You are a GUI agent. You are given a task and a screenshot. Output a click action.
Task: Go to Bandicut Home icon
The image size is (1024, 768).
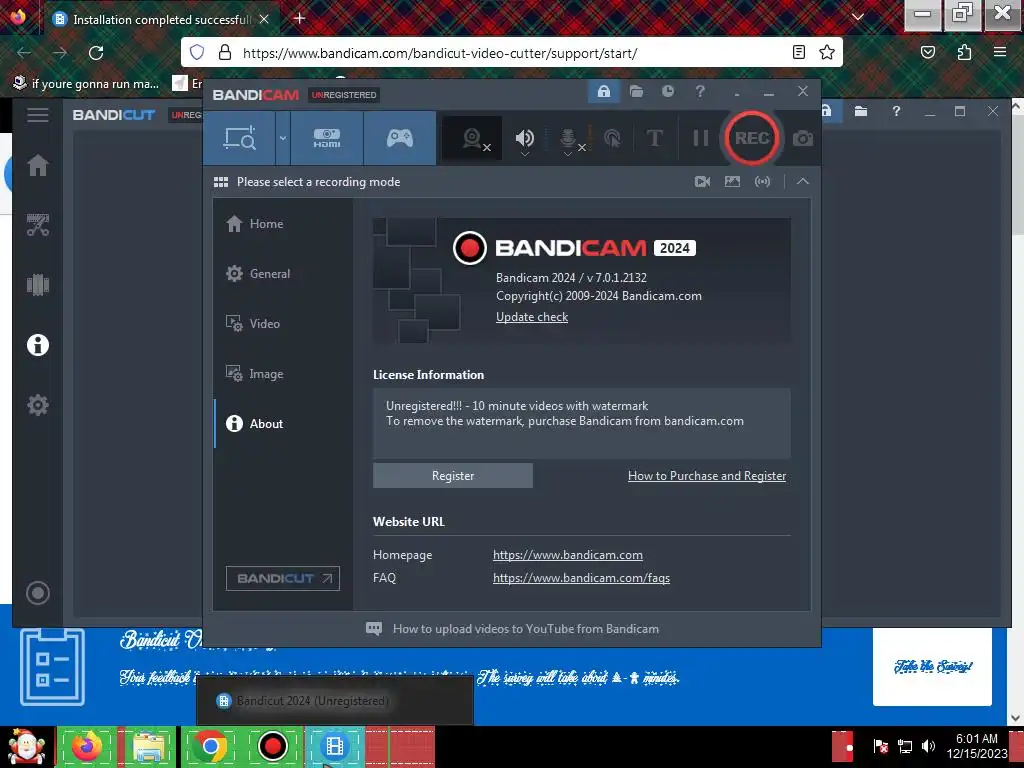click(38, 165)
